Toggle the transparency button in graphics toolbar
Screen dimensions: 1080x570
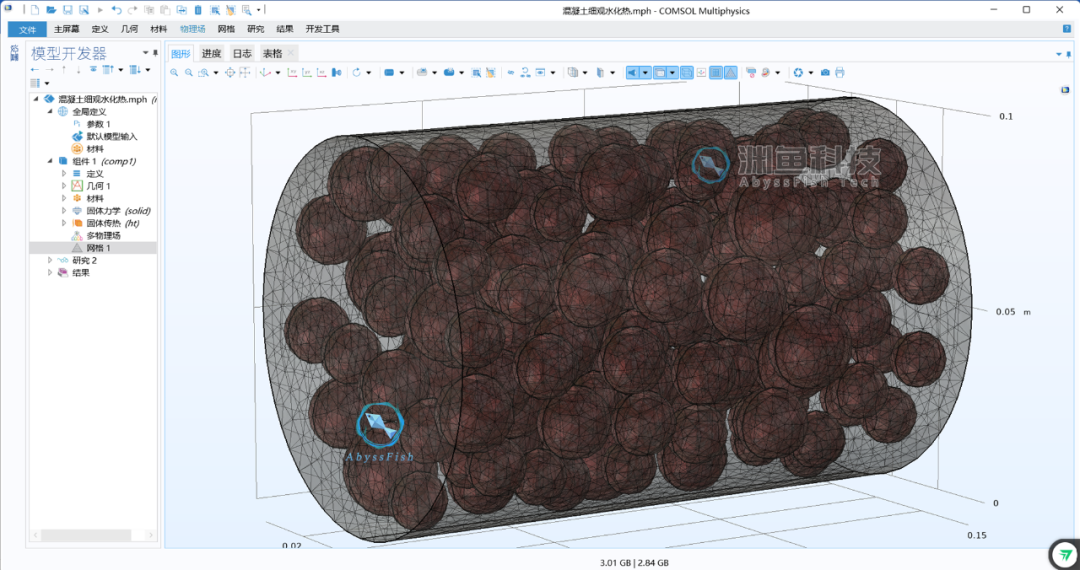(572, 72)
